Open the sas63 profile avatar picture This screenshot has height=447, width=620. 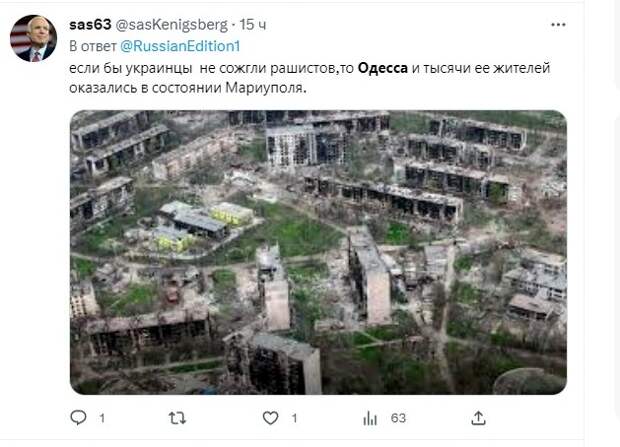(33, 38)
